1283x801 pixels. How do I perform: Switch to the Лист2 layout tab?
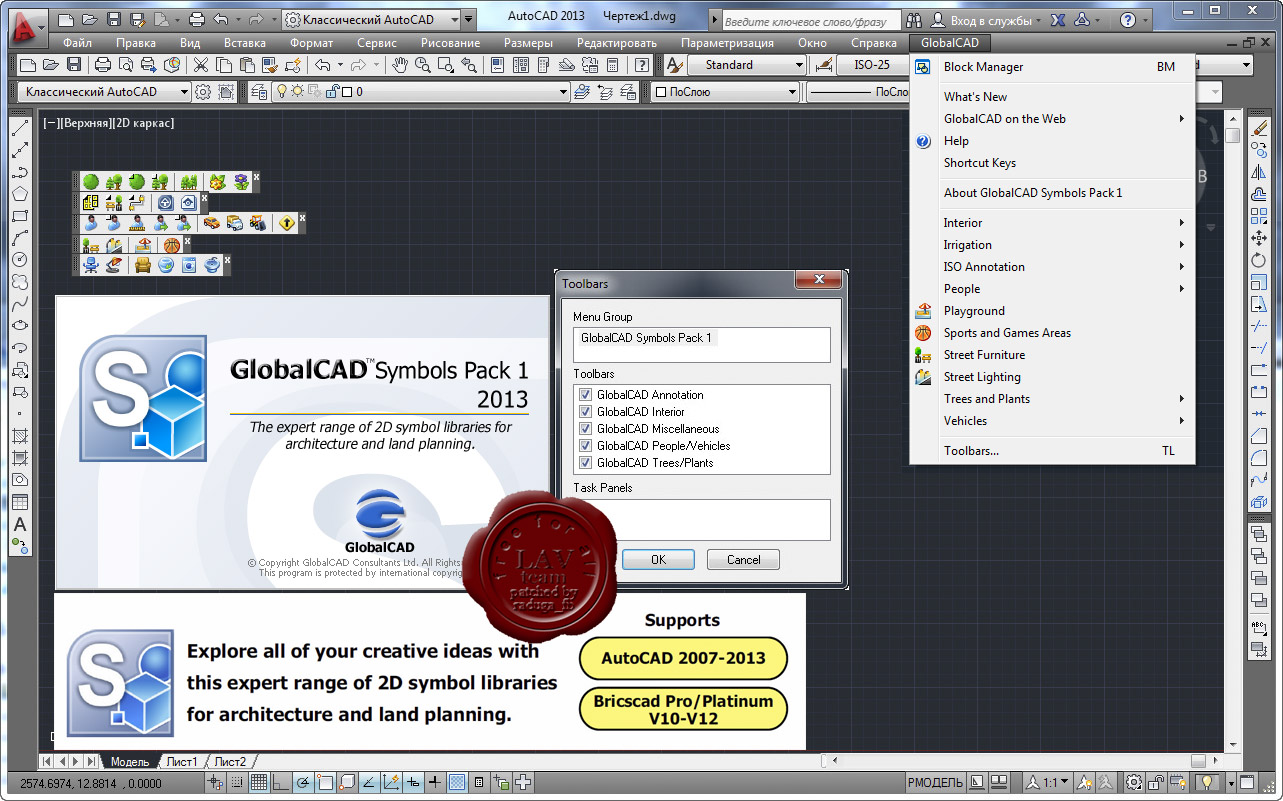coord(229,762)
